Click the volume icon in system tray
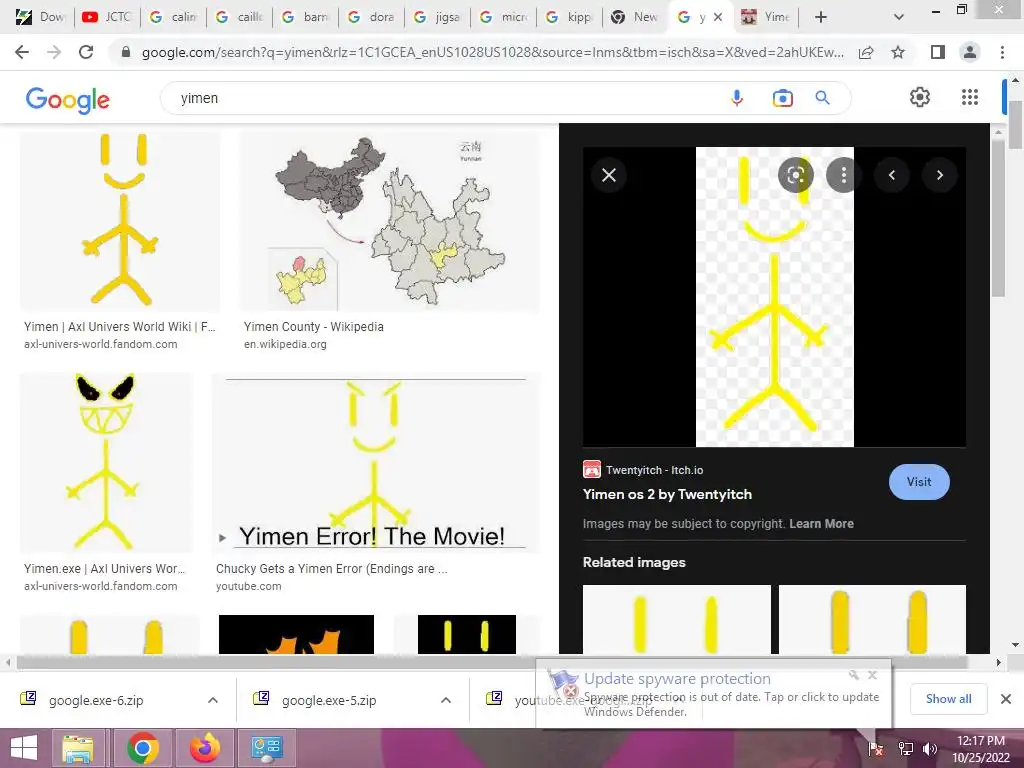The width and height of the screenshot is (1024, 768). pyautogui.click(x=931, y=749)
